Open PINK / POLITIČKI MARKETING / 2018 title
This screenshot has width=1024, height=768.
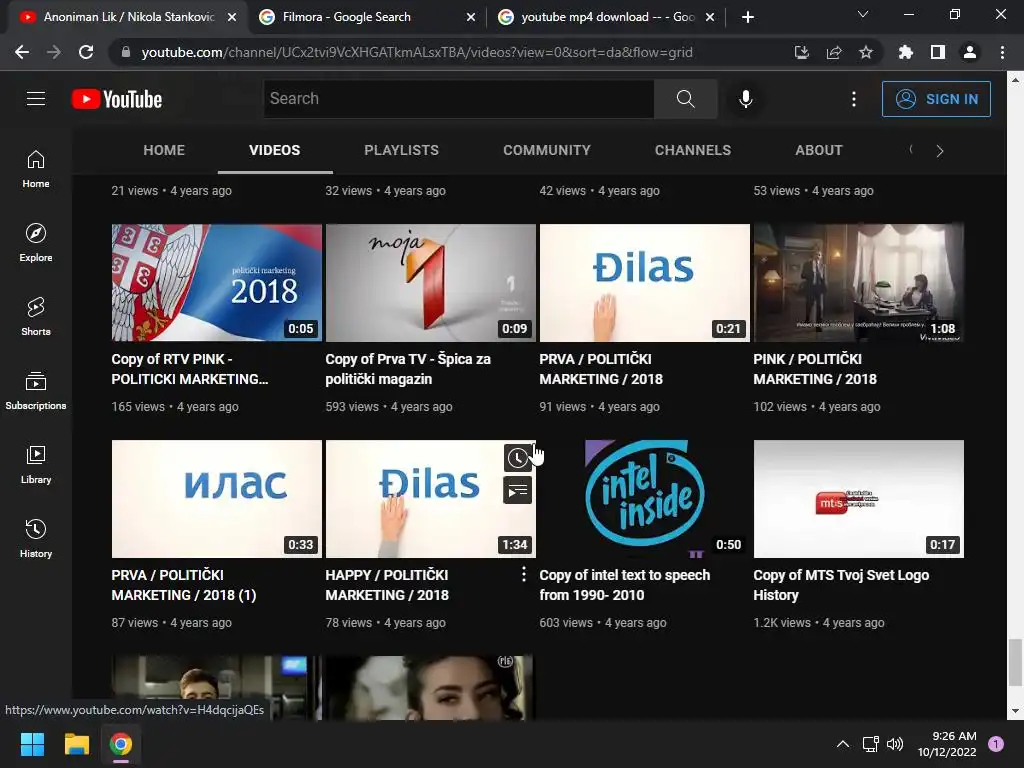click(815, 369)
